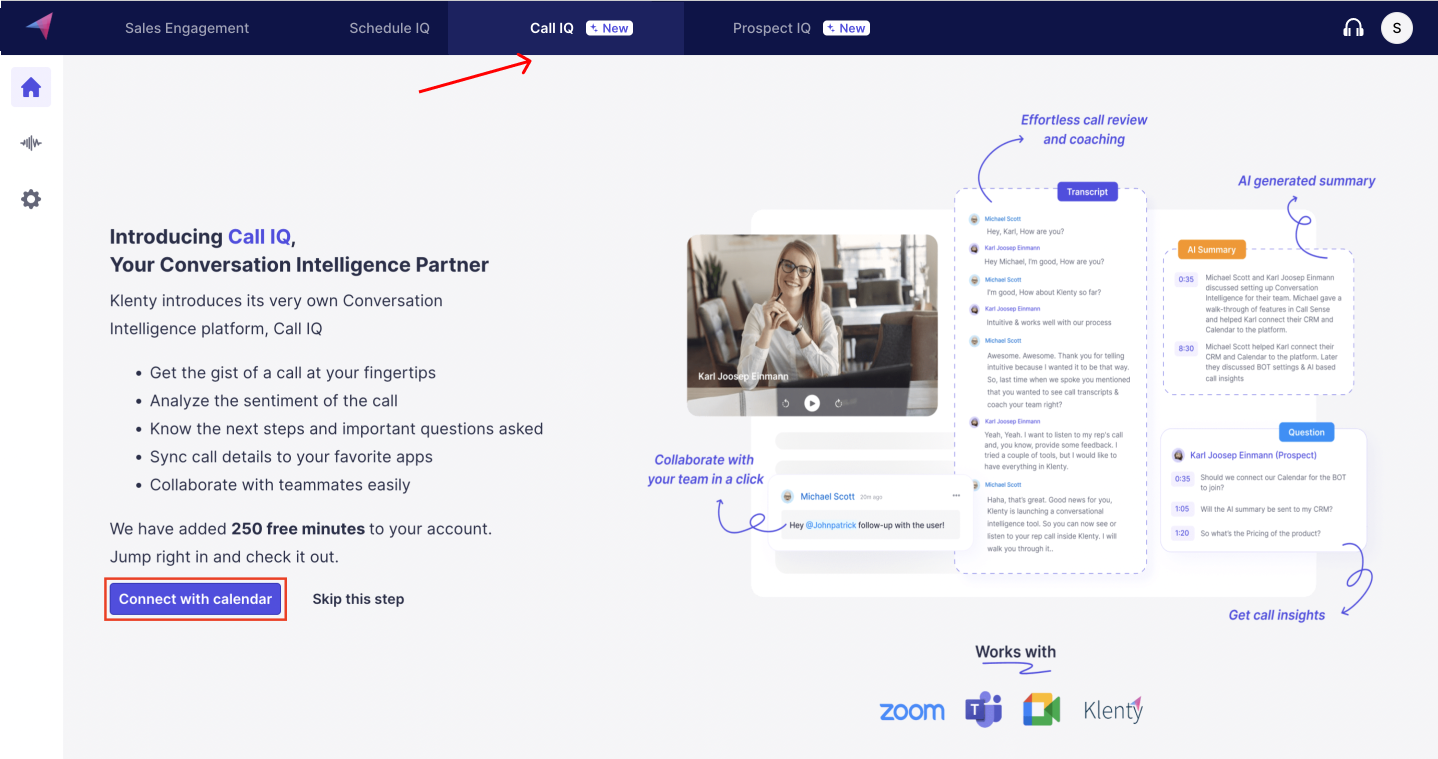Click the orange AI Summary tag
Image resolution: width=1438 pixels, height=759 pixels.
coord(1211,249)
